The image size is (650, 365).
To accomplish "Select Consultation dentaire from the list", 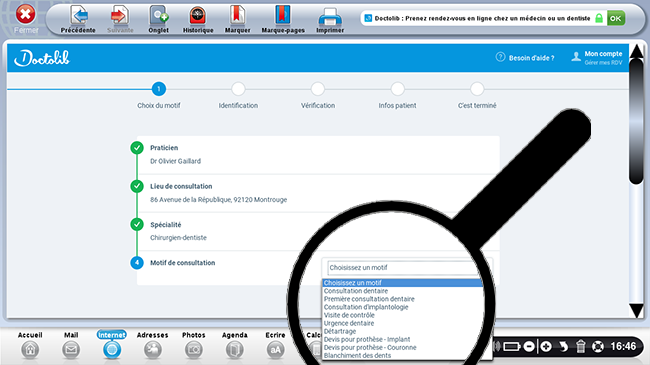I will (356, 291).
